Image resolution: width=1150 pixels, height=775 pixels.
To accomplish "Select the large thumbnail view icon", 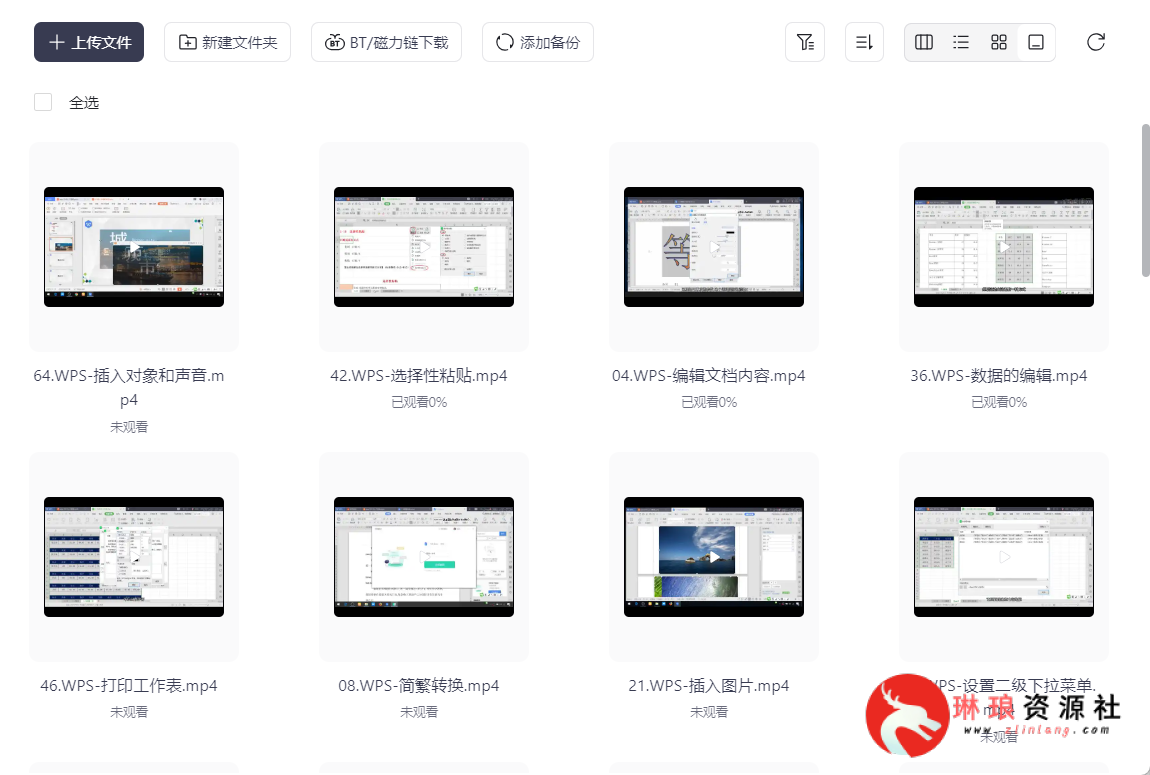I will (x=1036, y=43).
